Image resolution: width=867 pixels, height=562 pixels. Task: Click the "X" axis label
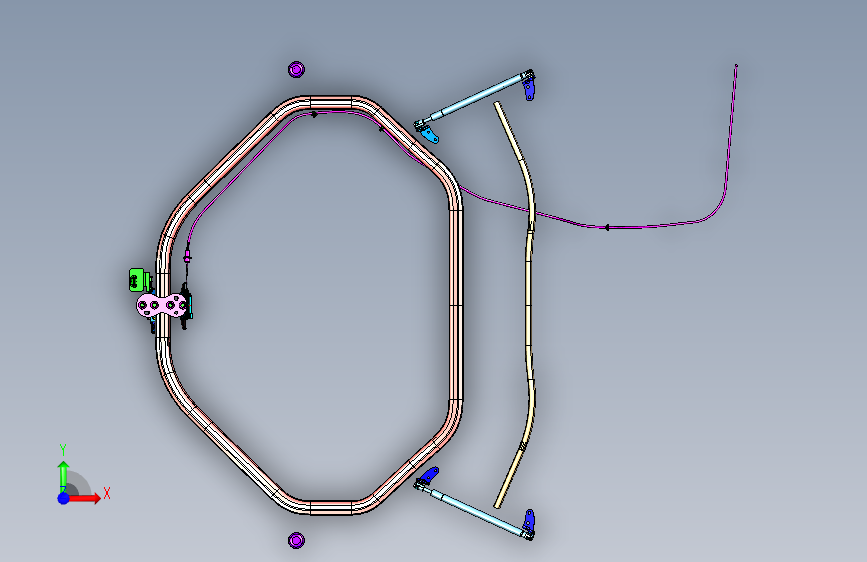(x=107, y=493)
